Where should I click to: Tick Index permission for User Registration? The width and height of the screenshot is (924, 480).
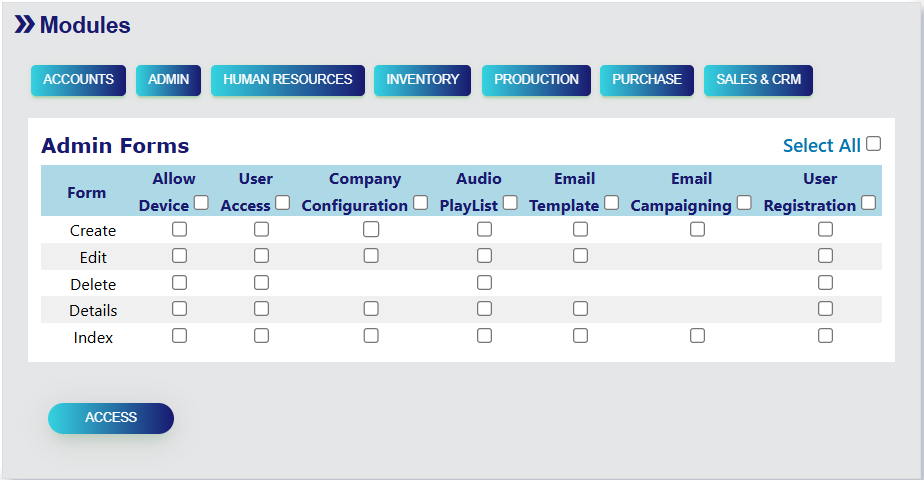click(x=825, y=336)
